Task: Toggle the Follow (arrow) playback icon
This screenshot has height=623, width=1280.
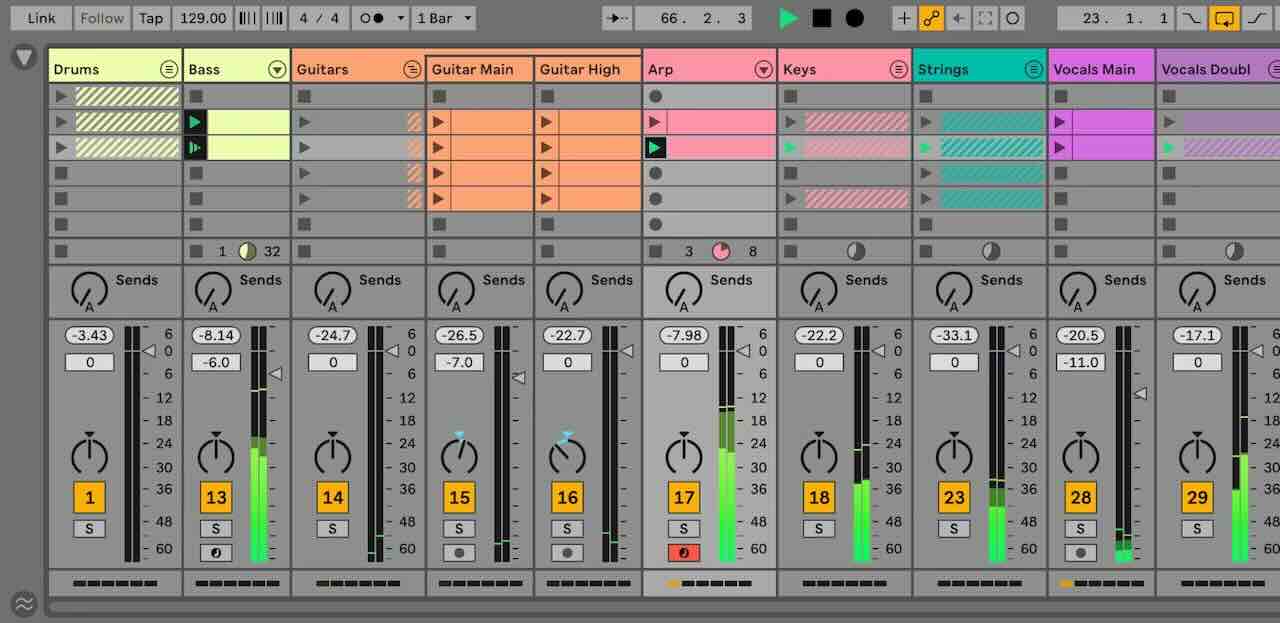Action: 617,18
